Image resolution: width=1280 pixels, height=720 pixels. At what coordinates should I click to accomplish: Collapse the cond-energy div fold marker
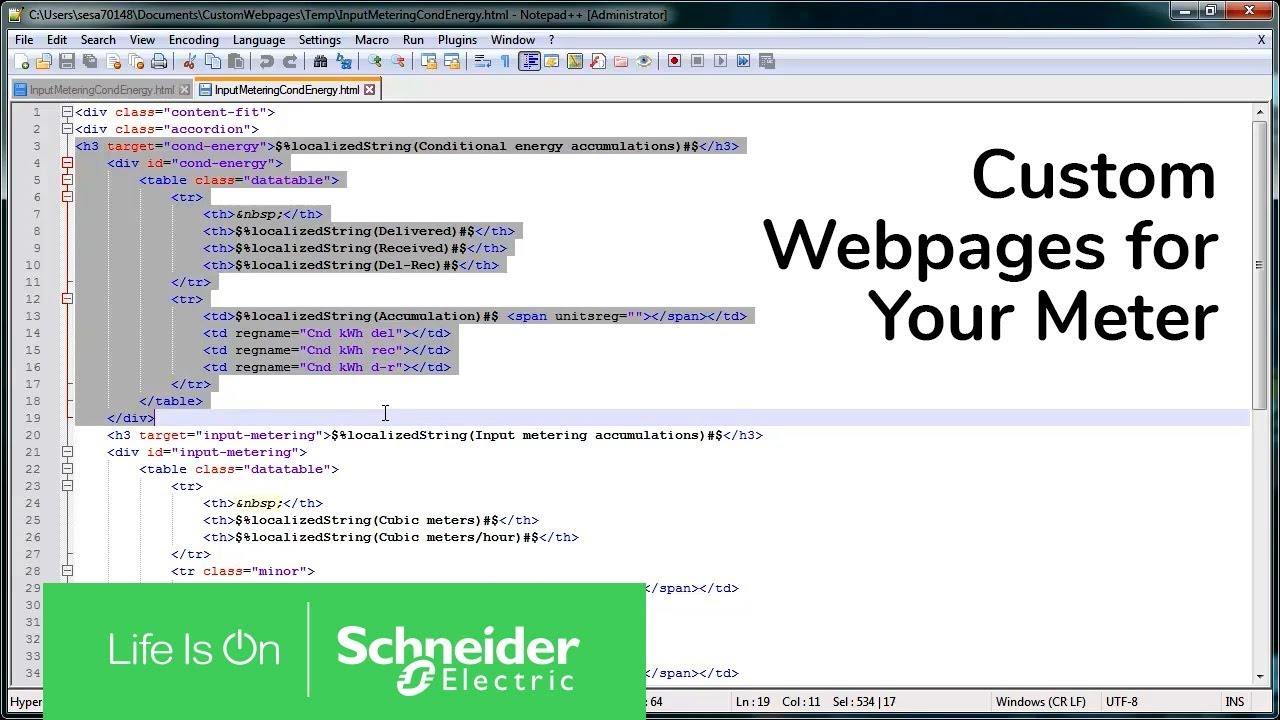click(67, 163)
